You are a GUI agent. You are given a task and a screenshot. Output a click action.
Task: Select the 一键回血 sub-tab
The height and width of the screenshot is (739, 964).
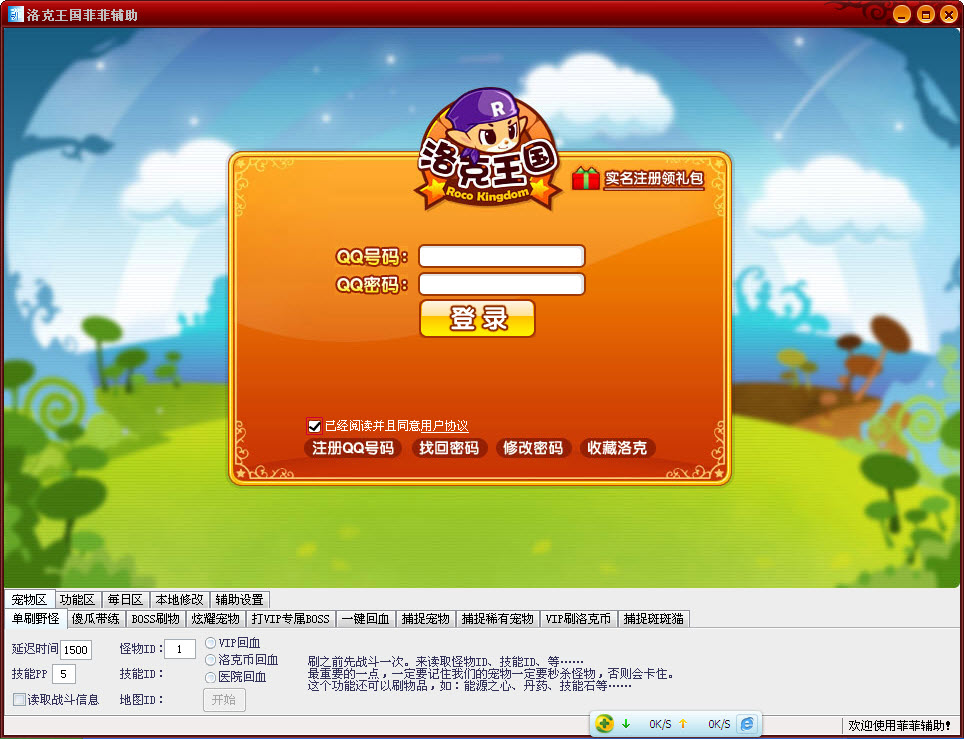click(366, 618)
